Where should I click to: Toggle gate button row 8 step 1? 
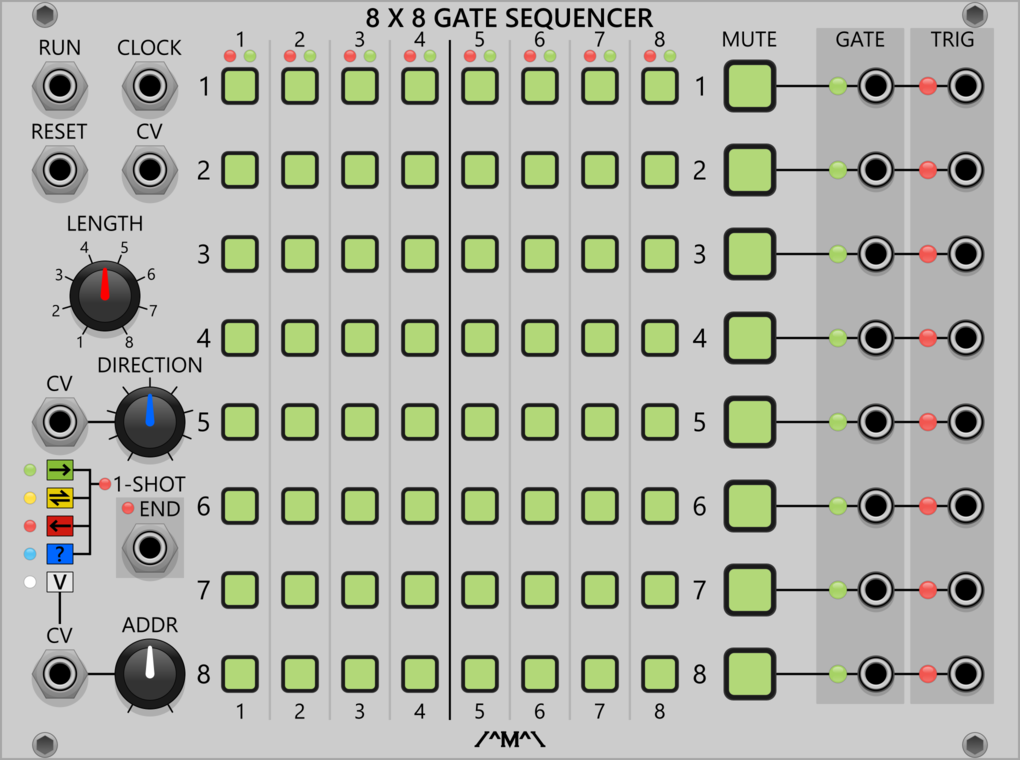pos(240,673)
